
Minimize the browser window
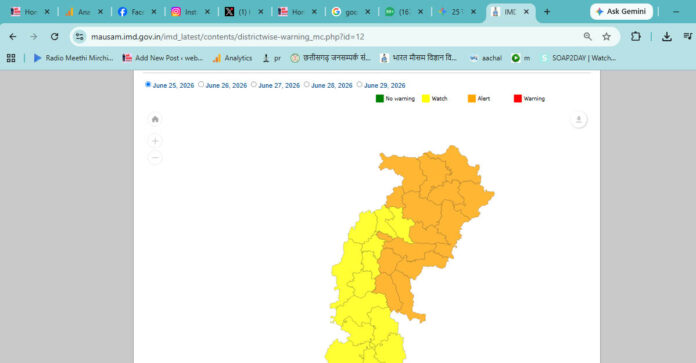tap(676, 12)
